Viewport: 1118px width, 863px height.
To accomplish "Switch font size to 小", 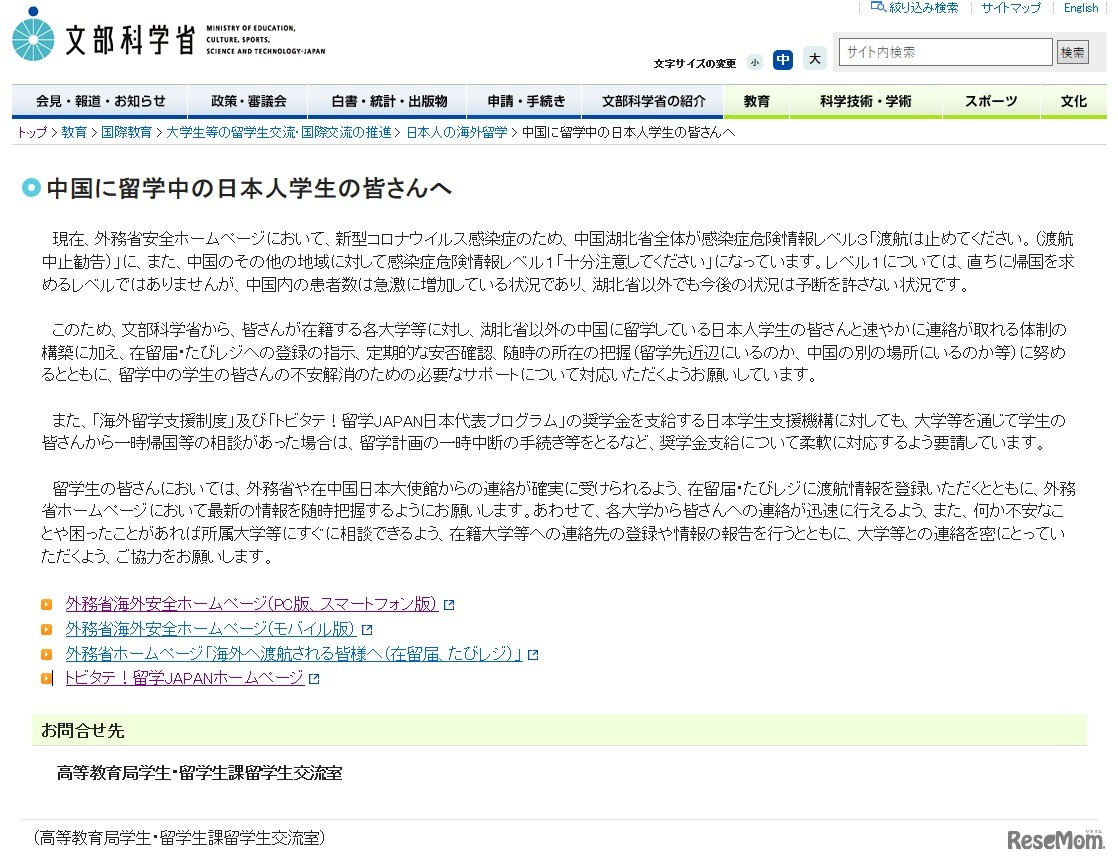I will coord(755,60).
